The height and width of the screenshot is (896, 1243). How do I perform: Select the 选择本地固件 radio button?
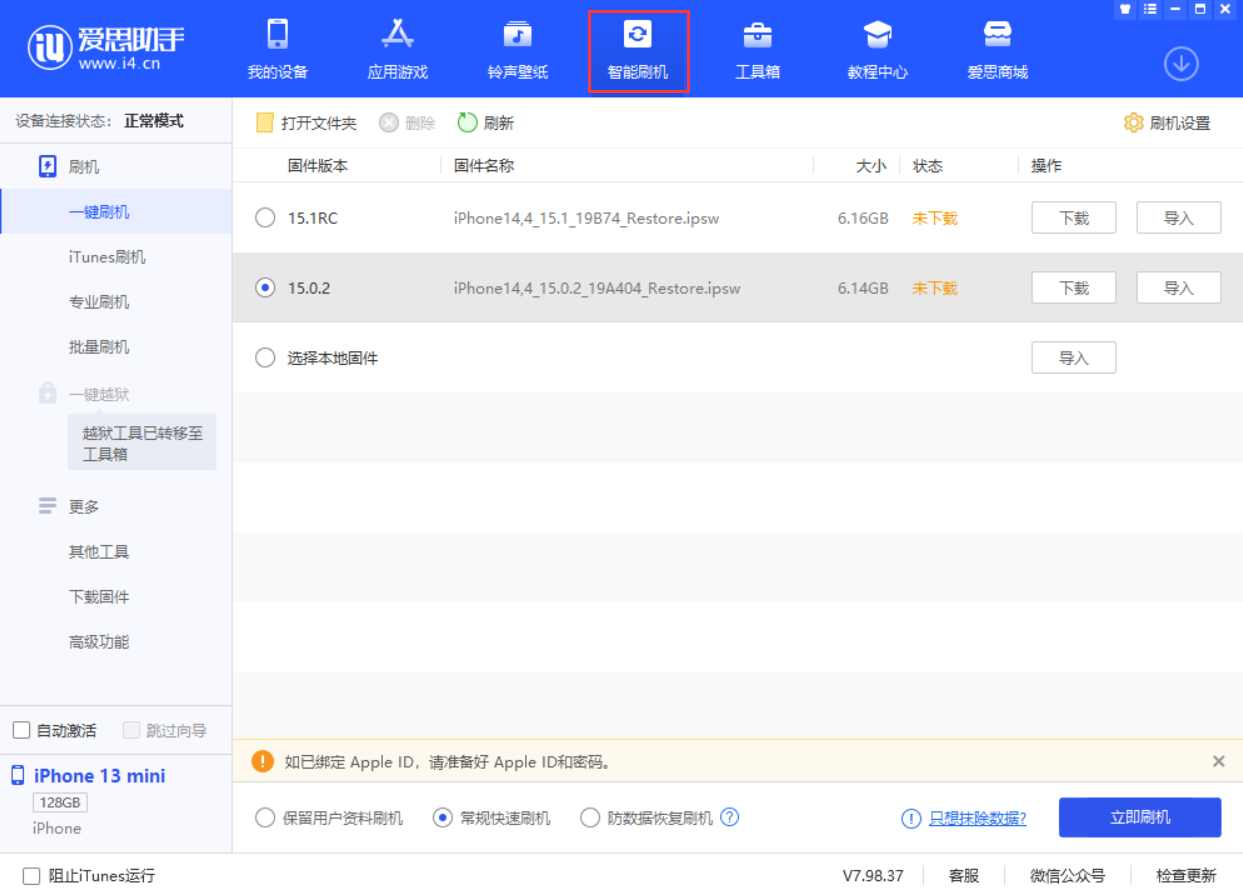point(265,358)
